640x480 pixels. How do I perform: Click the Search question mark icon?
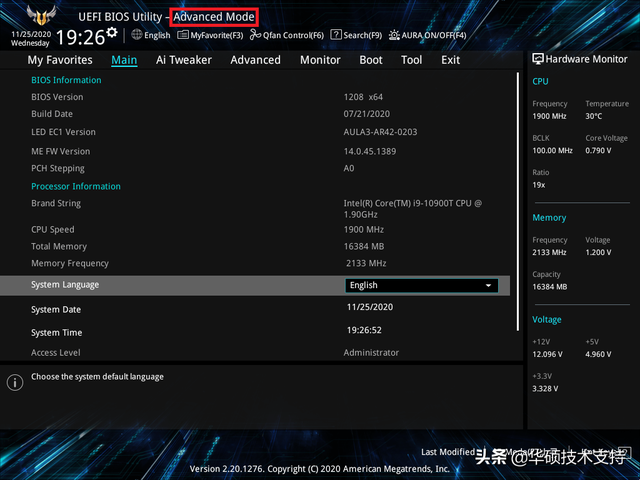pyautogui.click(x=336, y=35)
